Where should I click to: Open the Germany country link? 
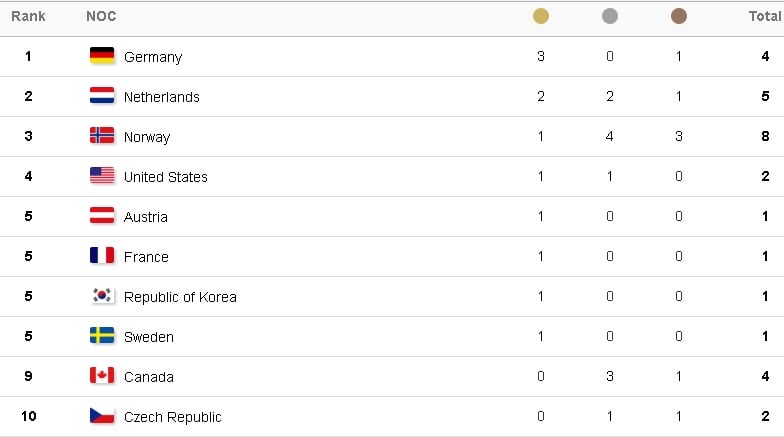click(153, 57)
